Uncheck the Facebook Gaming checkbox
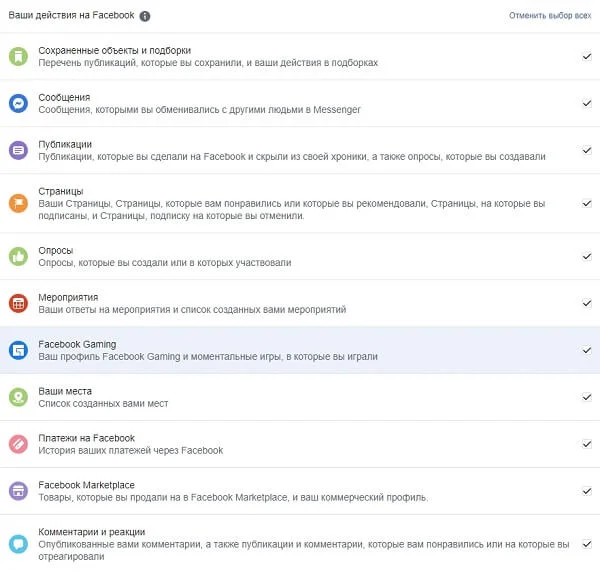The width and height of the screenshot is (600, 572). pos(587,350)
